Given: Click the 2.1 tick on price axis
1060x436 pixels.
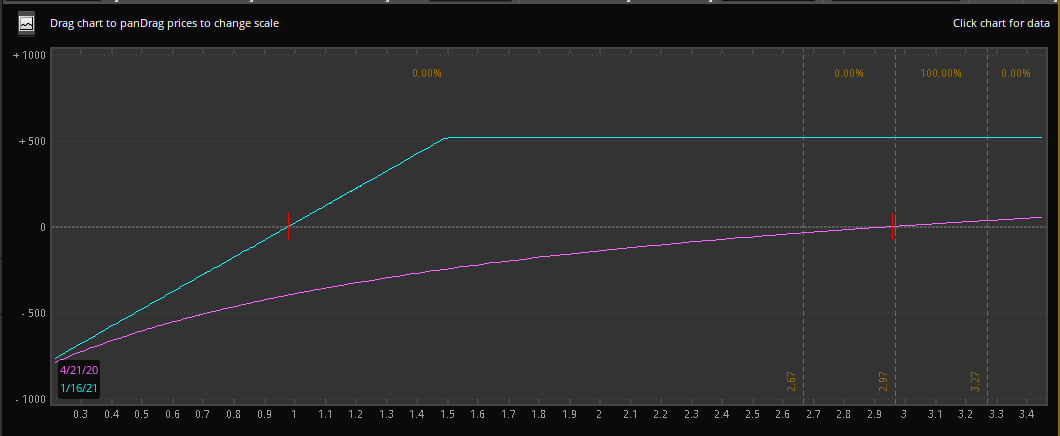Looking at the screenshot, I should pos(630,413).
